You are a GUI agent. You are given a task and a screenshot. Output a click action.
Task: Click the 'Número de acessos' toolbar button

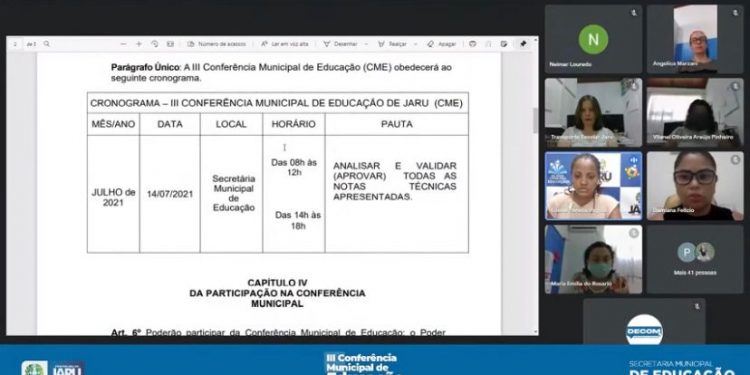tap(216, 44)
